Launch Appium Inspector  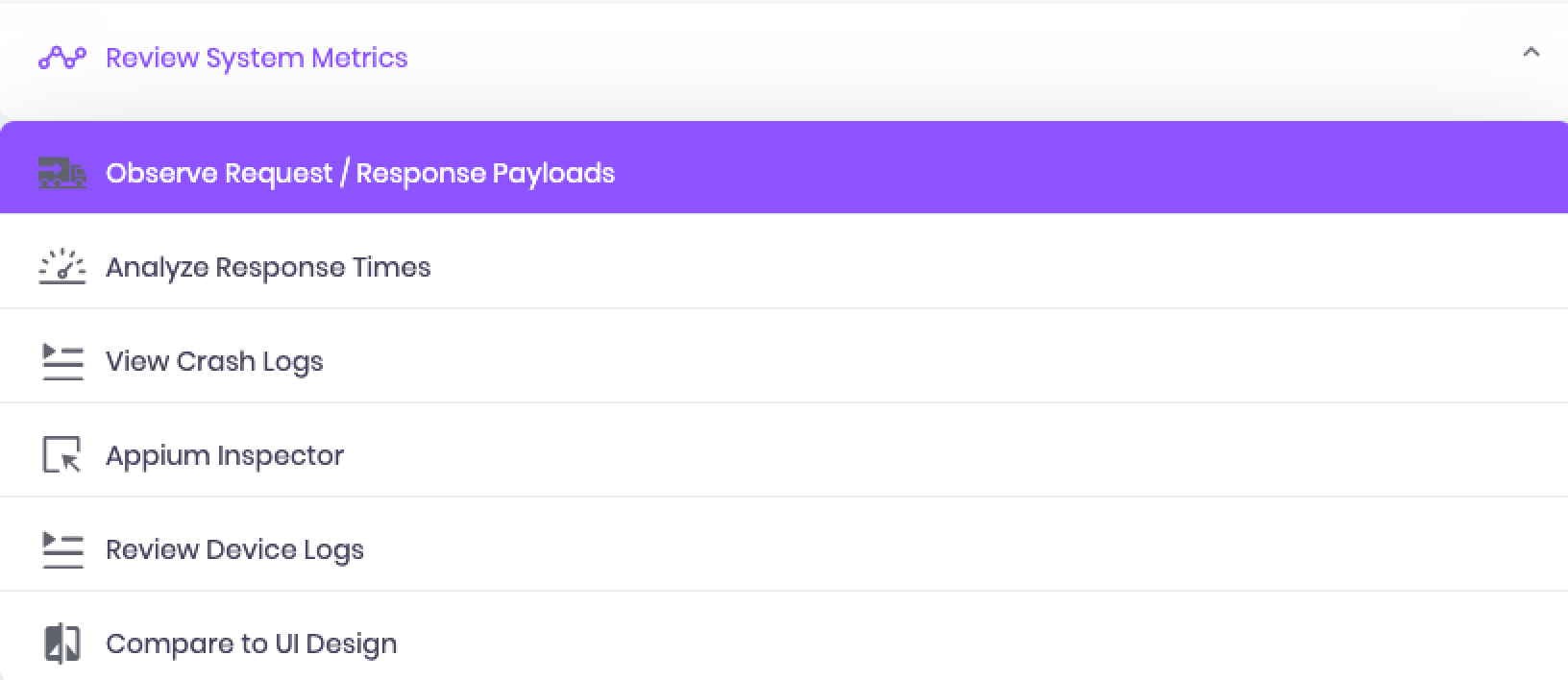pyautogui.click(x=784, y=450)
